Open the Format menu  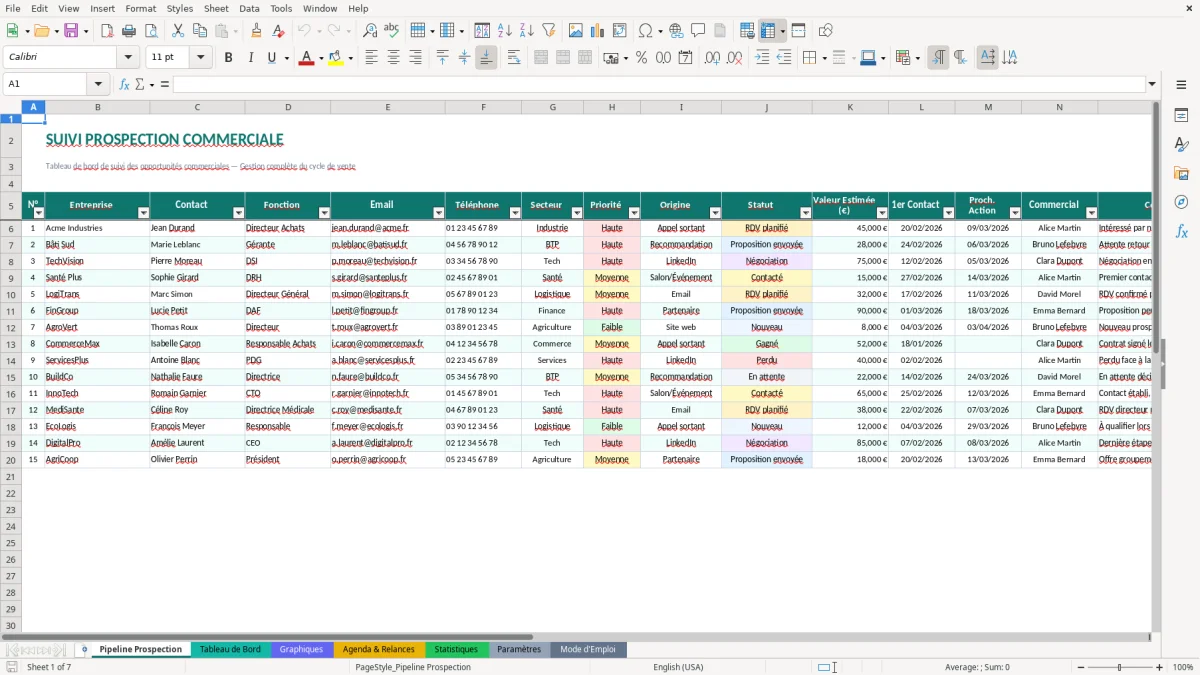point(140,8)
